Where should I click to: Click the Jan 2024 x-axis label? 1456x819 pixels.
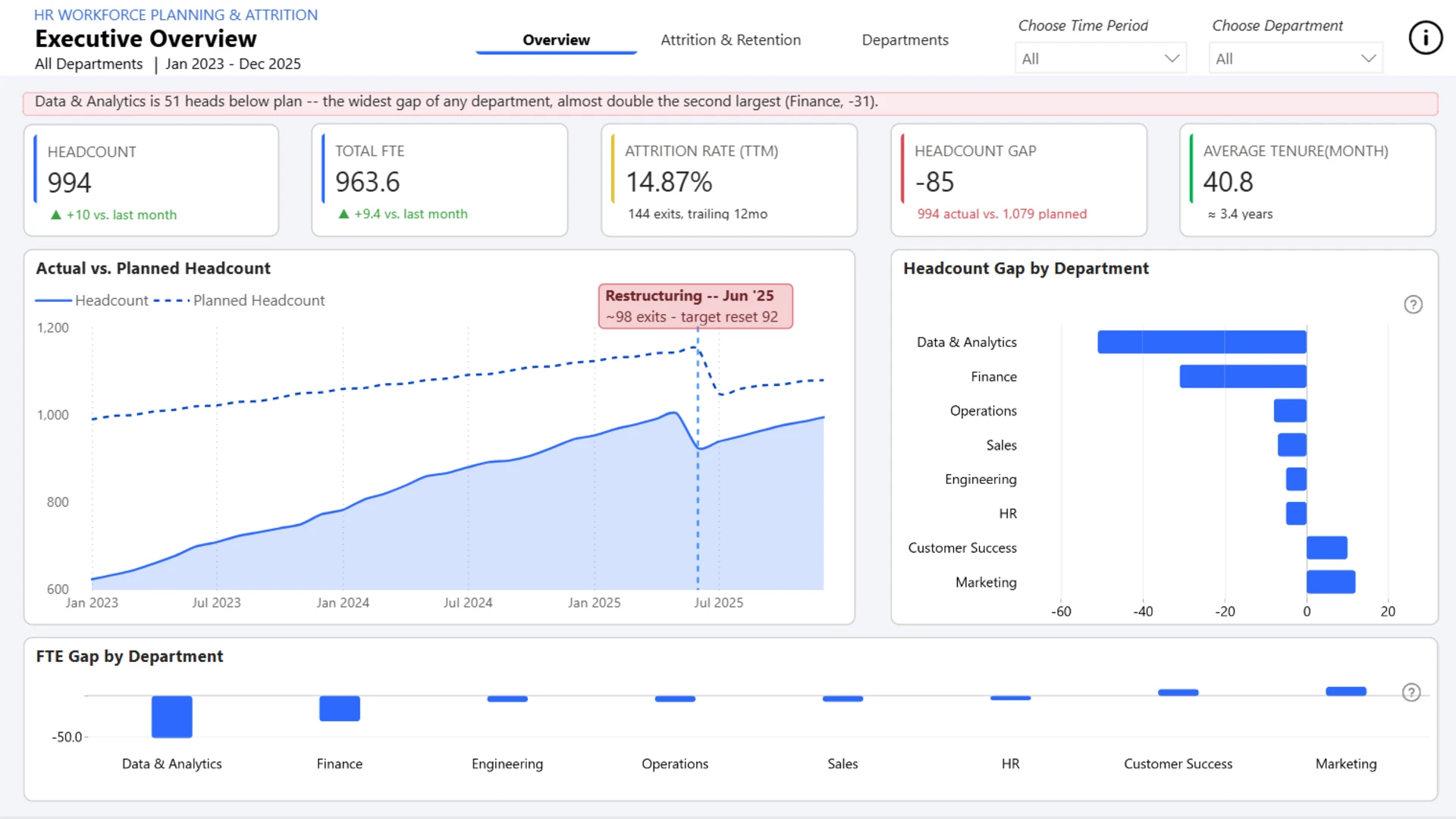coord(343,603)
